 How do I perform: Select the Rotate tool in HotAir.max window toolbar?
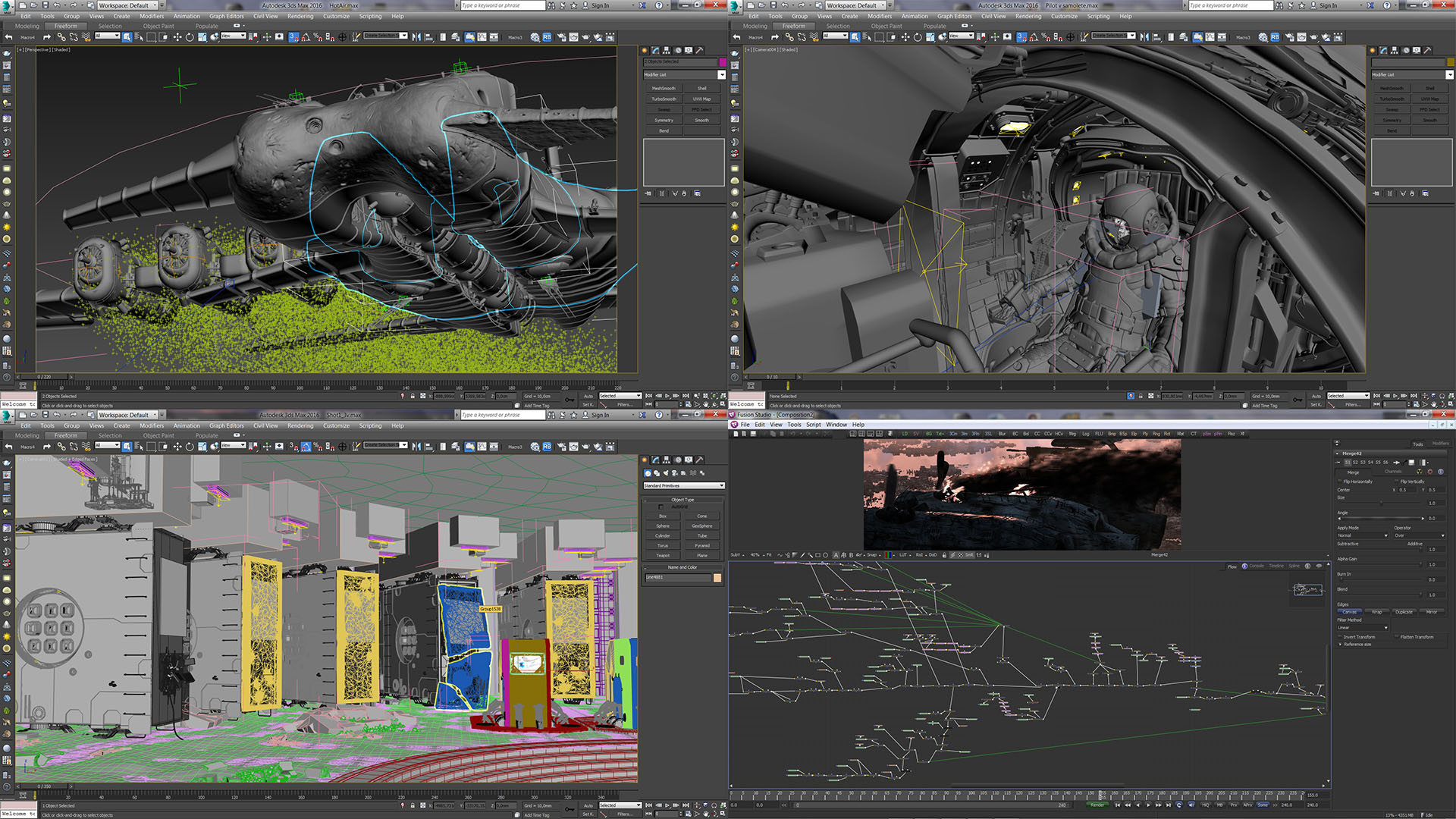click(190, 36)
